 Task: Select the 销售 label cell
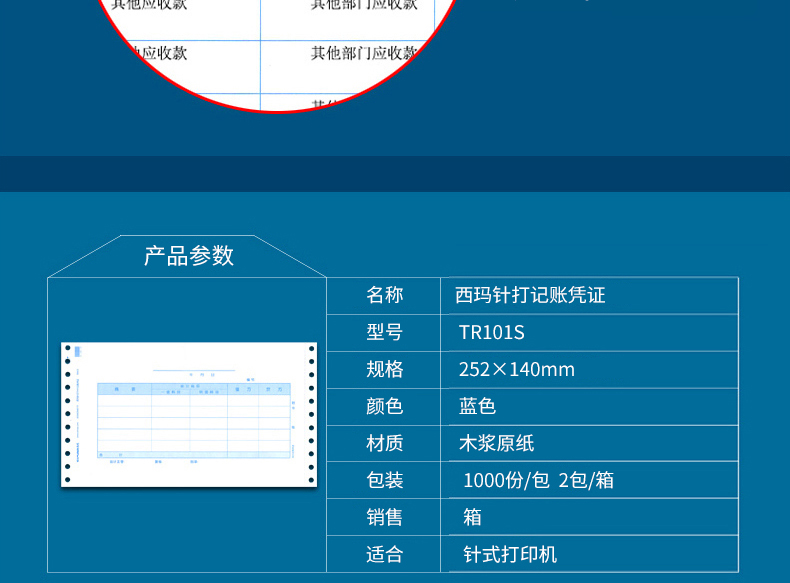(x=384, y=517)
